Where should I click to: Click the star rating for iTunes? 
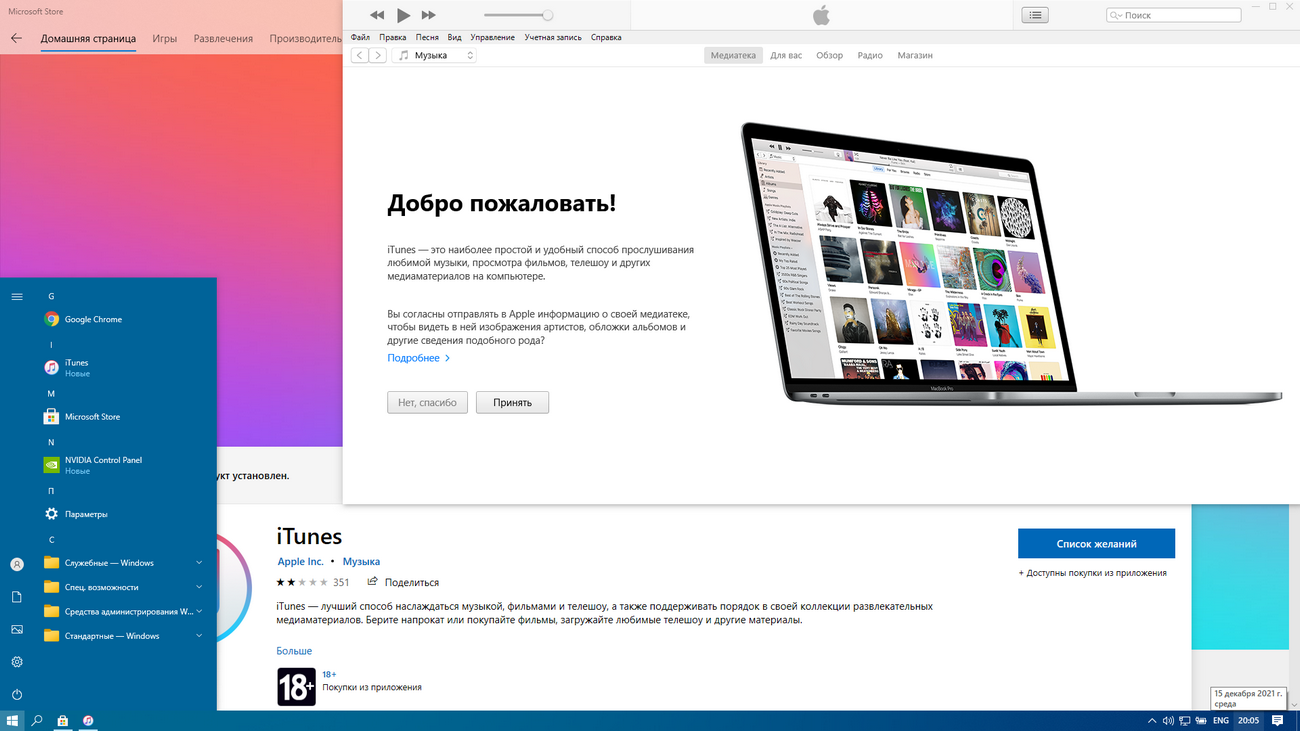[x=302, y=582]
